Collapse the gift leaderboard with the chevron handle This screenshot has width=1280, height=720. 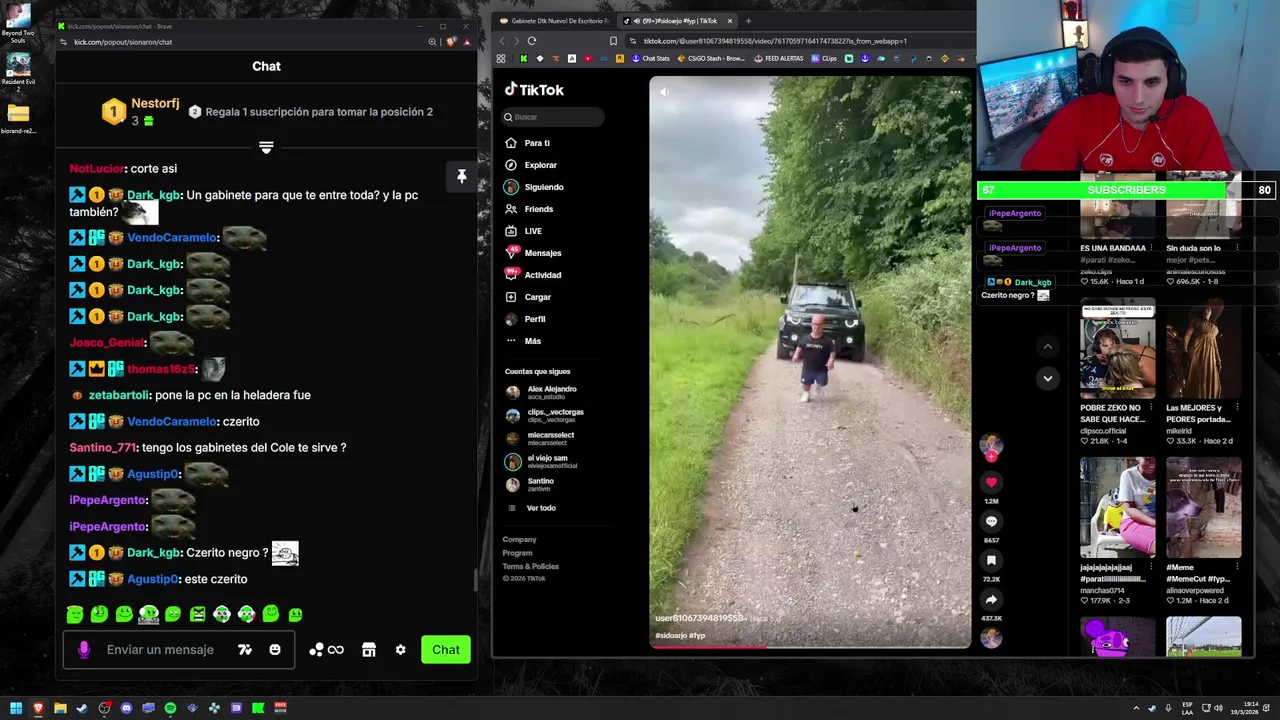[x=266, y=147]
